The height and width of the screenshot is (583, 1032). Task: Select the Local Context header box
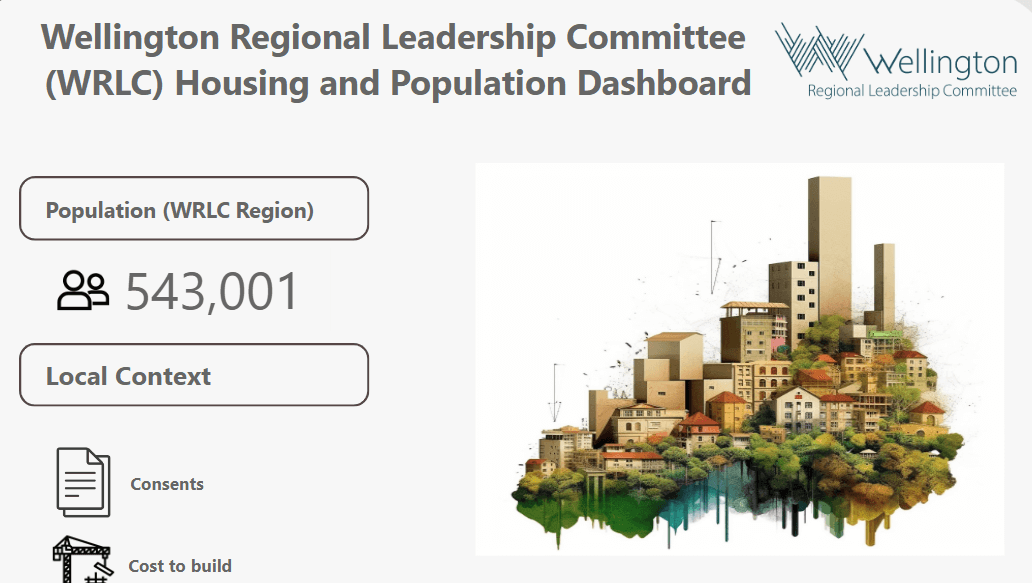tap(194, 375)
